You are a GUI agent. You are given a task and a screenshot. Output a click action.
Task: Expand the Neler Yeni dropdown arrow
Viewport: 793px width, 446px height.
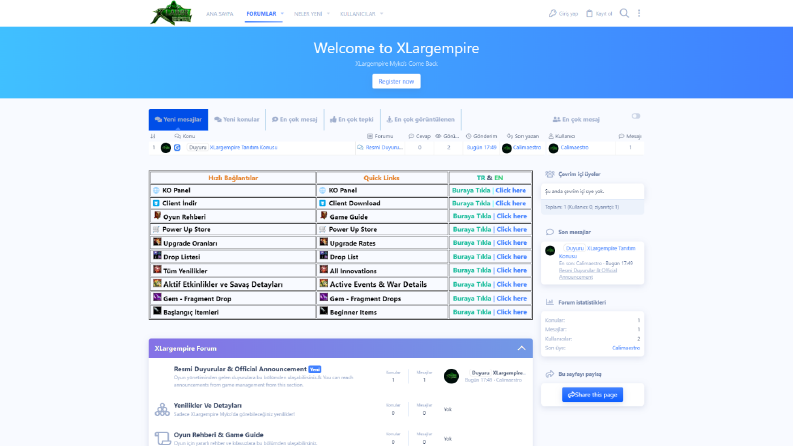click(328, 14)
